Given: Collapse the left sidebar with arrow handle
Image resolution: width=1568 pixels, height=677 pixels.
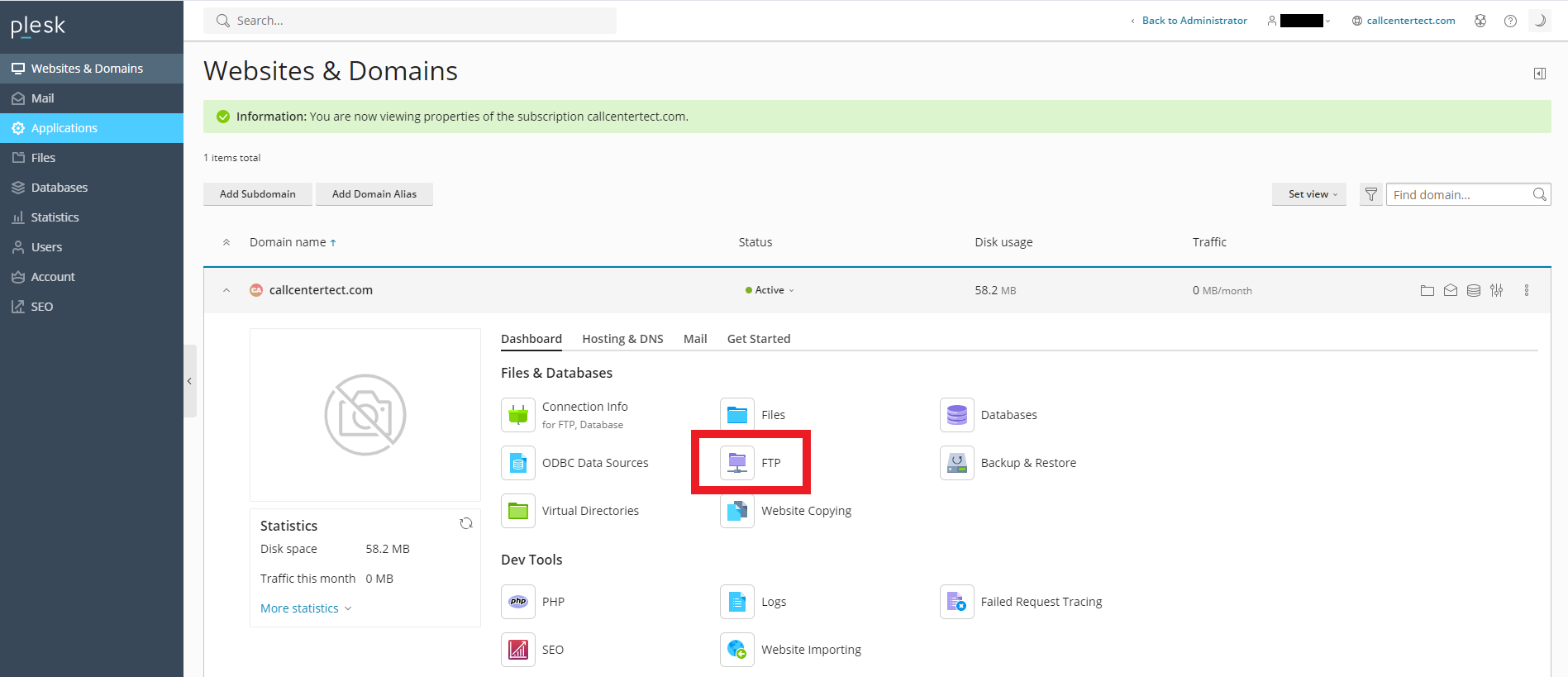Looking at the screenshot, I should point(189,381).
